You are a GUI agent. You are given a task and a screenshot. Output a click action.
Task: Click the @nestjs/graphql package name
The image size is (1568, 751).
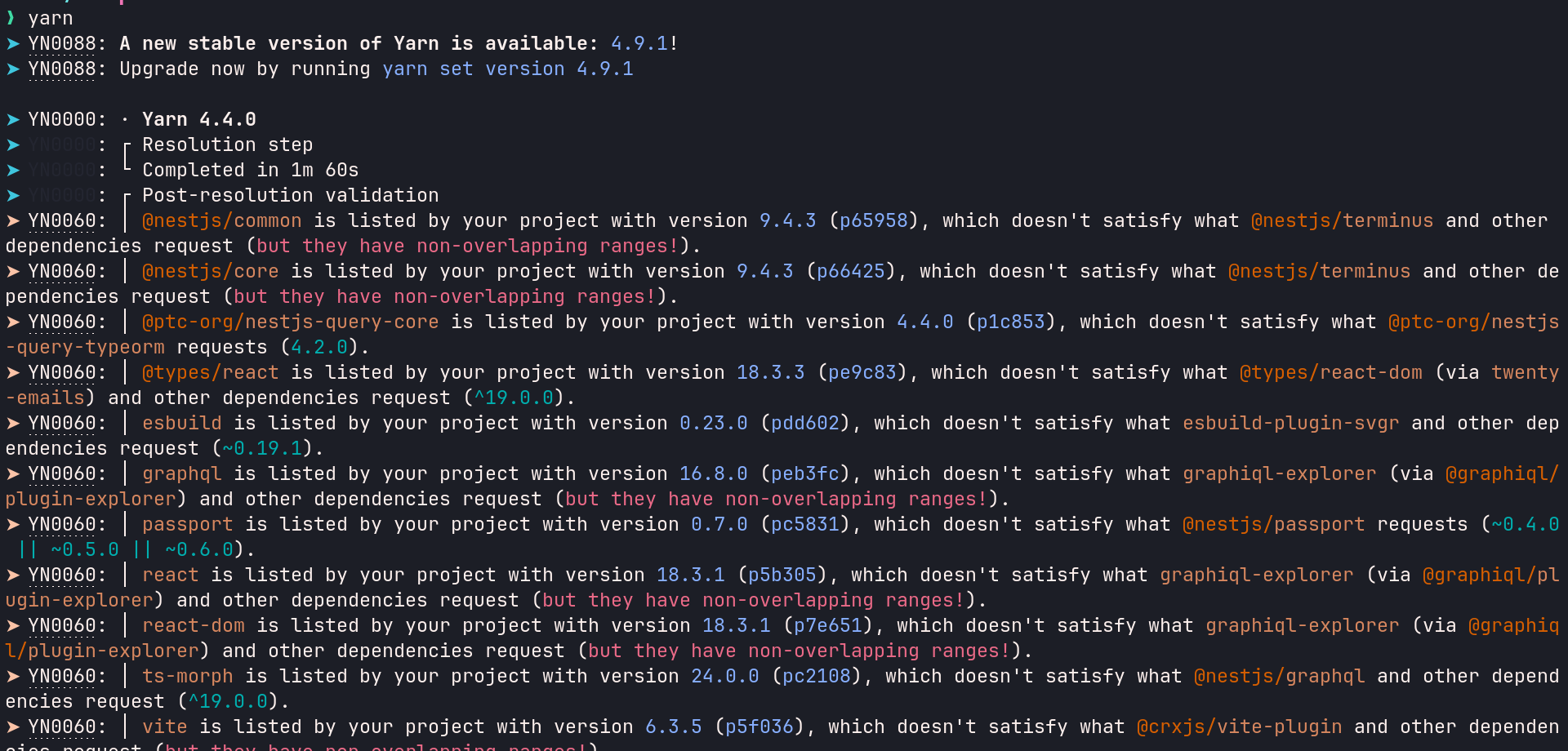pos(1280,676)
